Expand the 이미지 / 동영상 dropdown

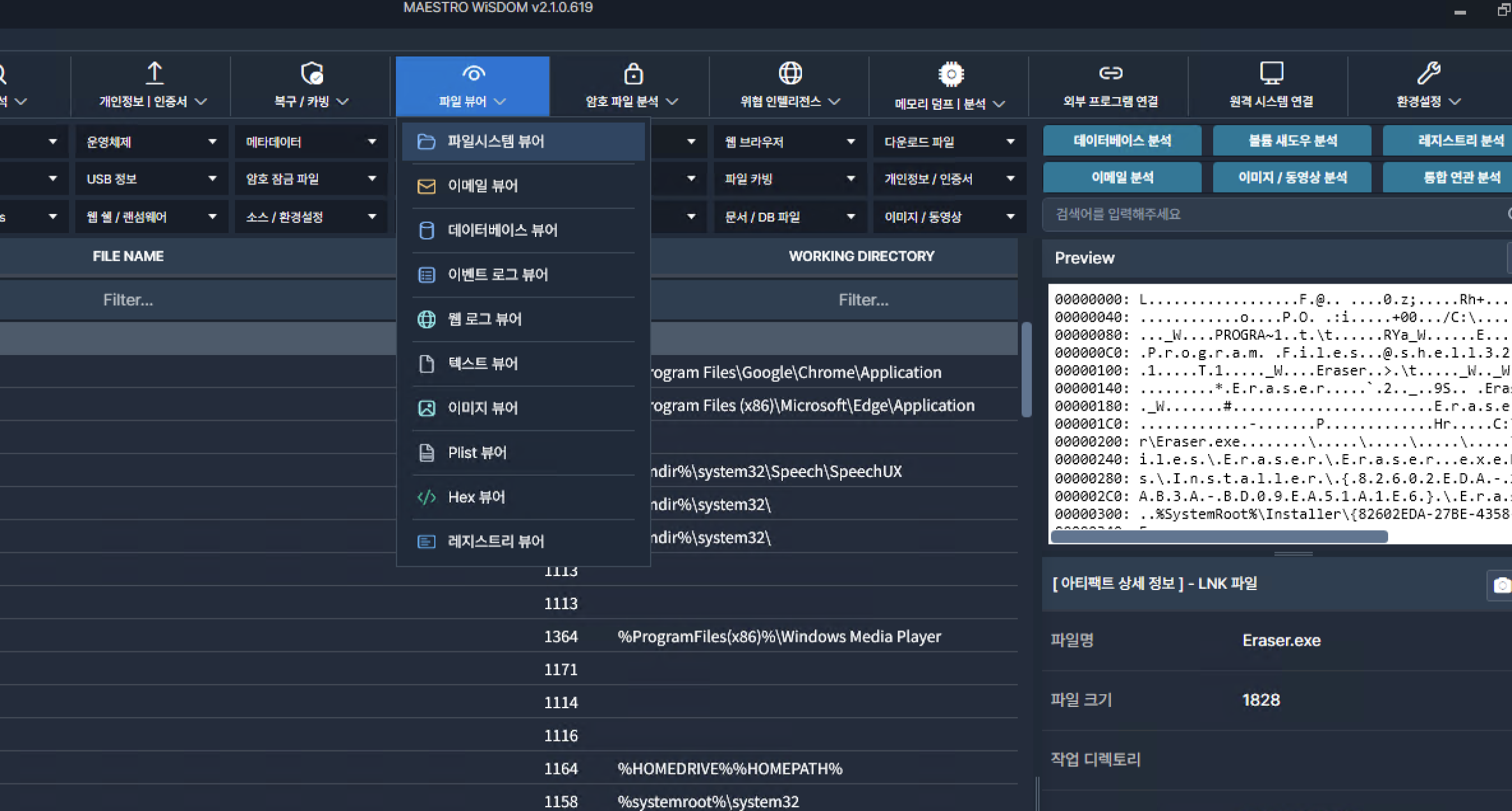coord(950,217)
